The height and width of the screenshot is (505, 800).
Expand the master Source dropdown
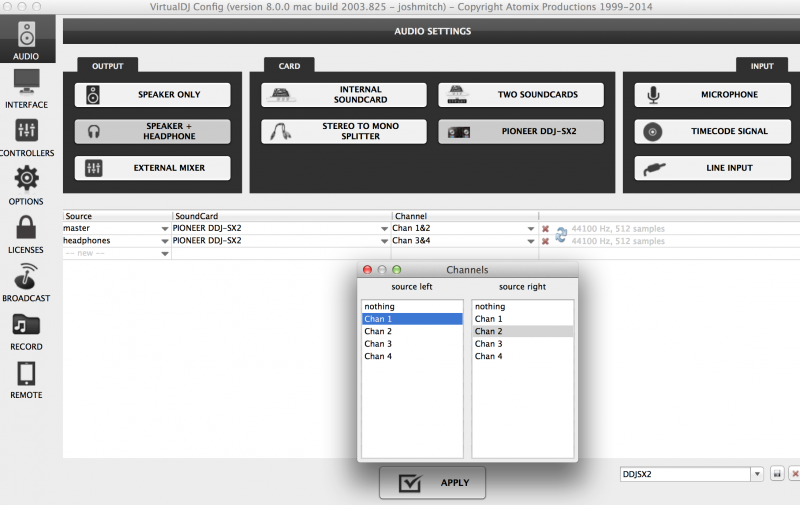164,229
